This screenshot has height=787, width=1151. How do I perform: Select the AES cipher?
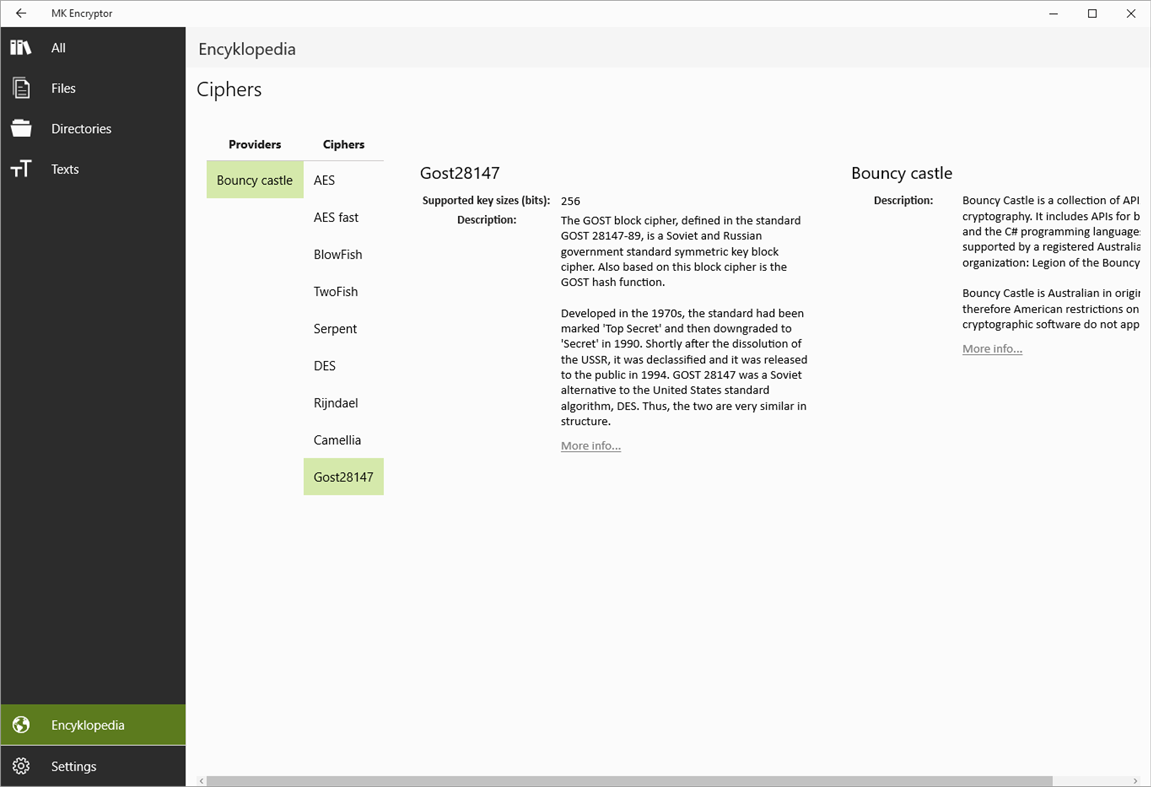[324, 180]
